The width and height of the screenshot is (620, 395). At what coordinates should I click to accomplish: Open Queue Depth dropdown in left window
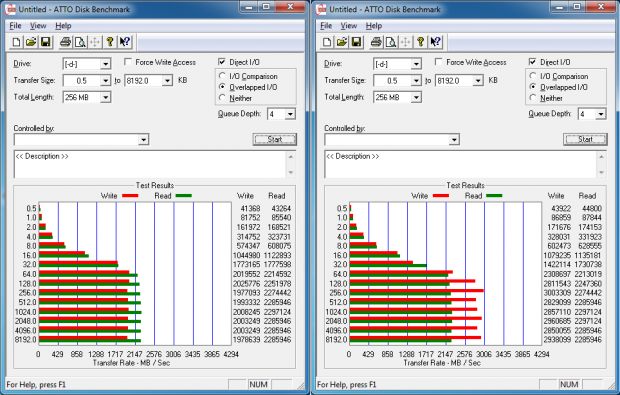290,114
